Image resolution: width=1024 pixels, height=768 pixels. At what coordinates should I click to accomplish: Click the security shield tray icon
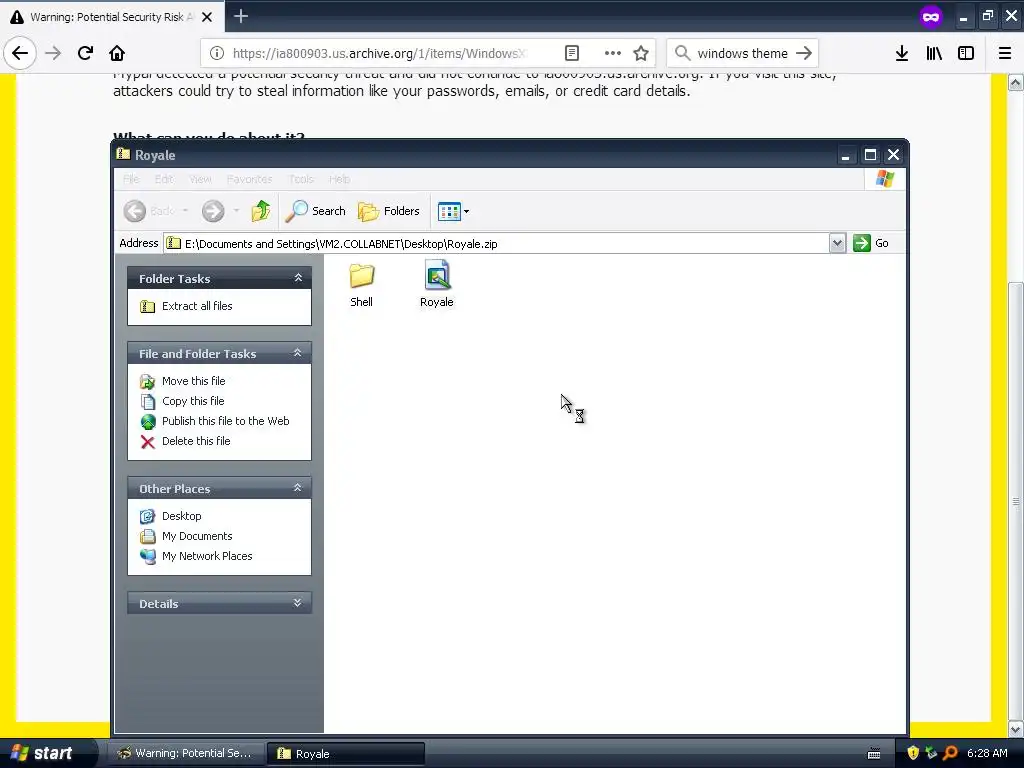tap(913, 753)
